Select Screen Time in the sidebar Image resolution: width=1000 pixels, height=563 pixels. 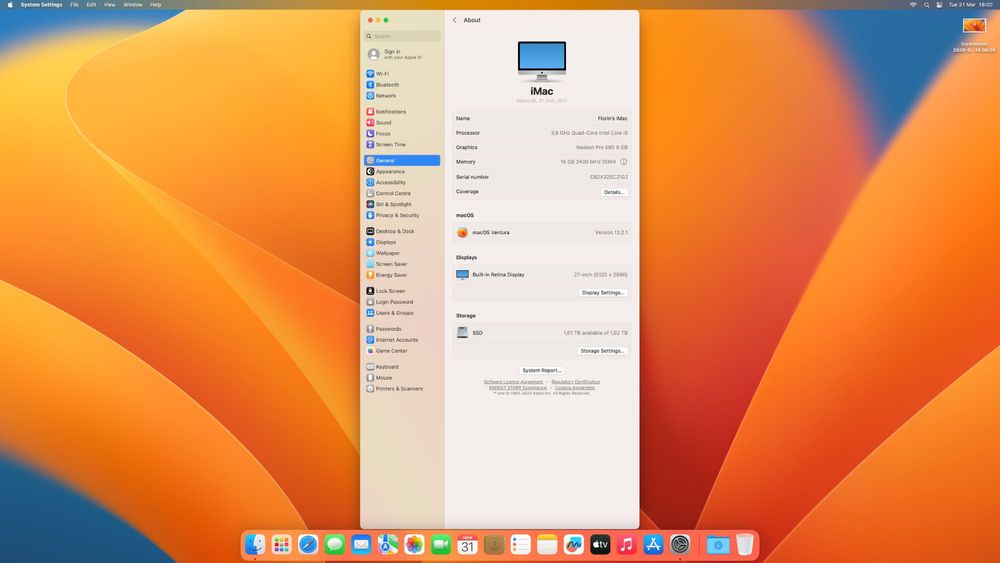(402, 145)
